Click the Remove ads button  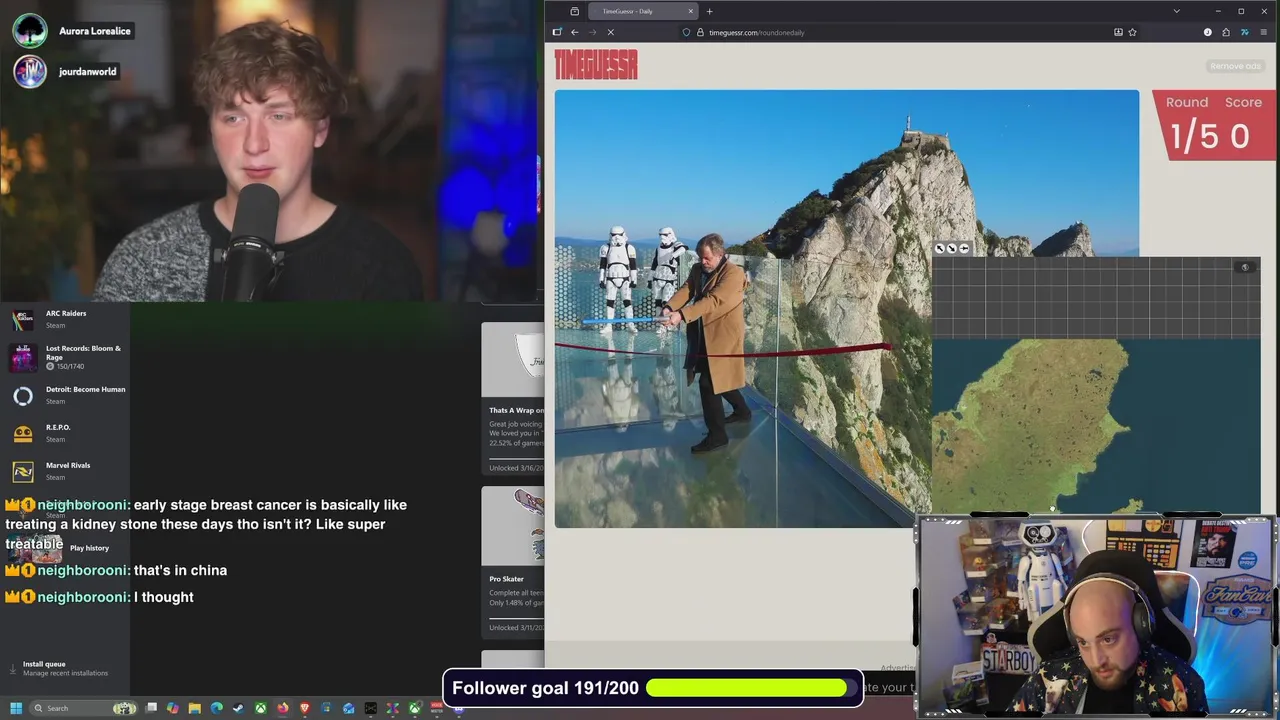tap(1235, 66)
